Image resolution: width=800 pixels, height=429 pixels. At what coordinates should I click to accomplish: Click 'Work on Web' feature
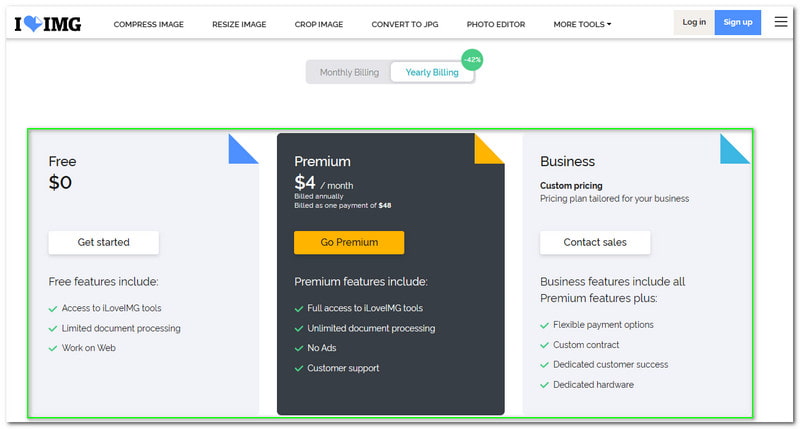[89, 348]
